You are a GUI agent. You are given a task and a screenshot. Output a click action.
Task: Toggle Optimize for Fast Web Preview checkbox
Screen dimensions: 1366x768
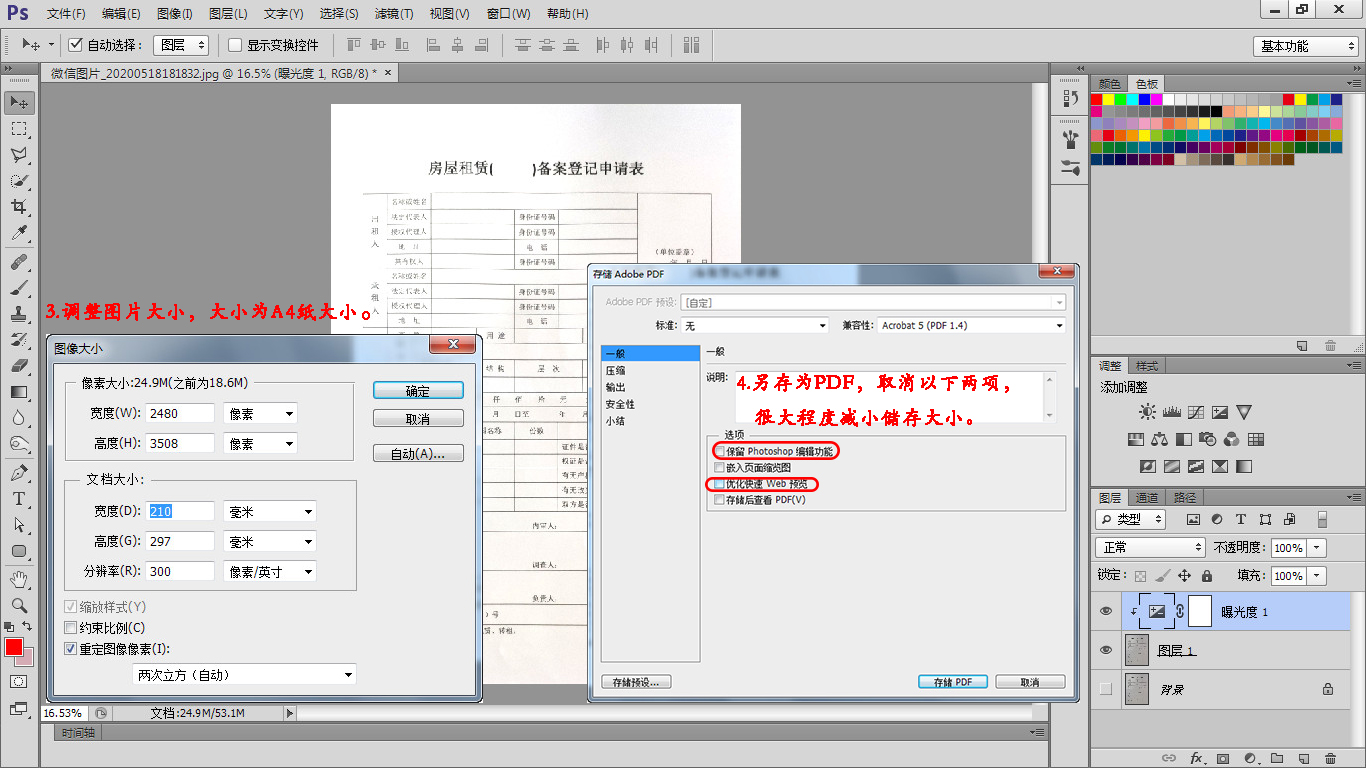[720, 484]
